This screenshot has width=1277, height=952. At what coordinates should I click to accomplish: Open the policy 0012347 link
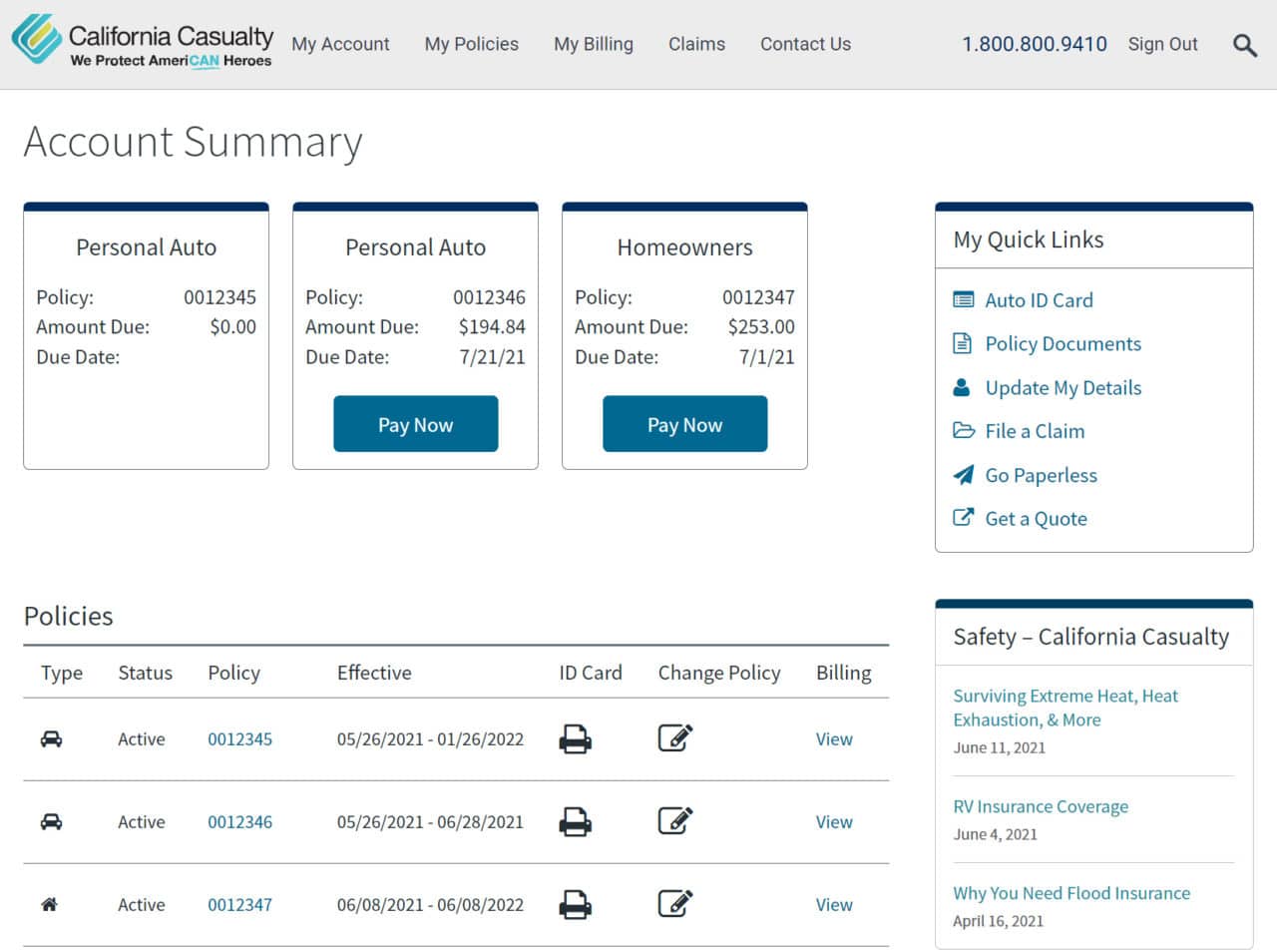239,904
